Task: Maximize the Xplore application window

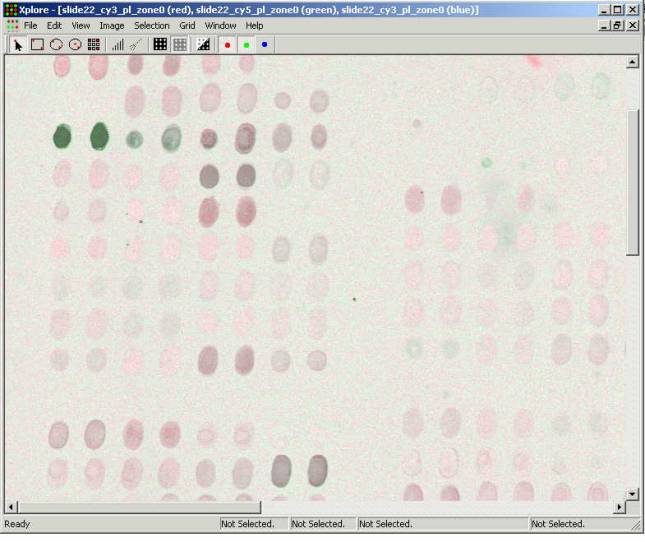Action: [617, 9]
